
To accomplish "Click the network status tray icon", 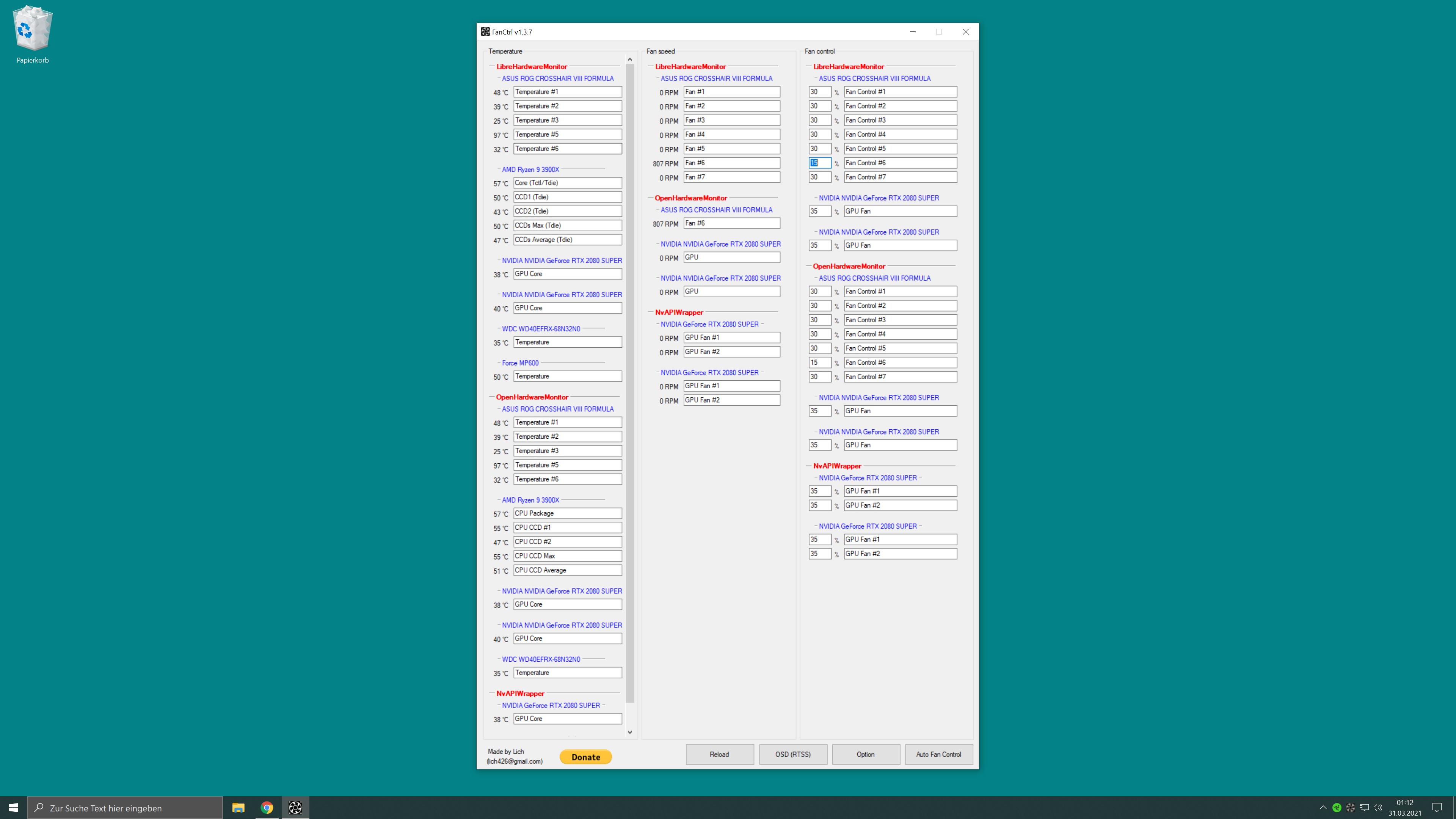I will point(1364,808).
